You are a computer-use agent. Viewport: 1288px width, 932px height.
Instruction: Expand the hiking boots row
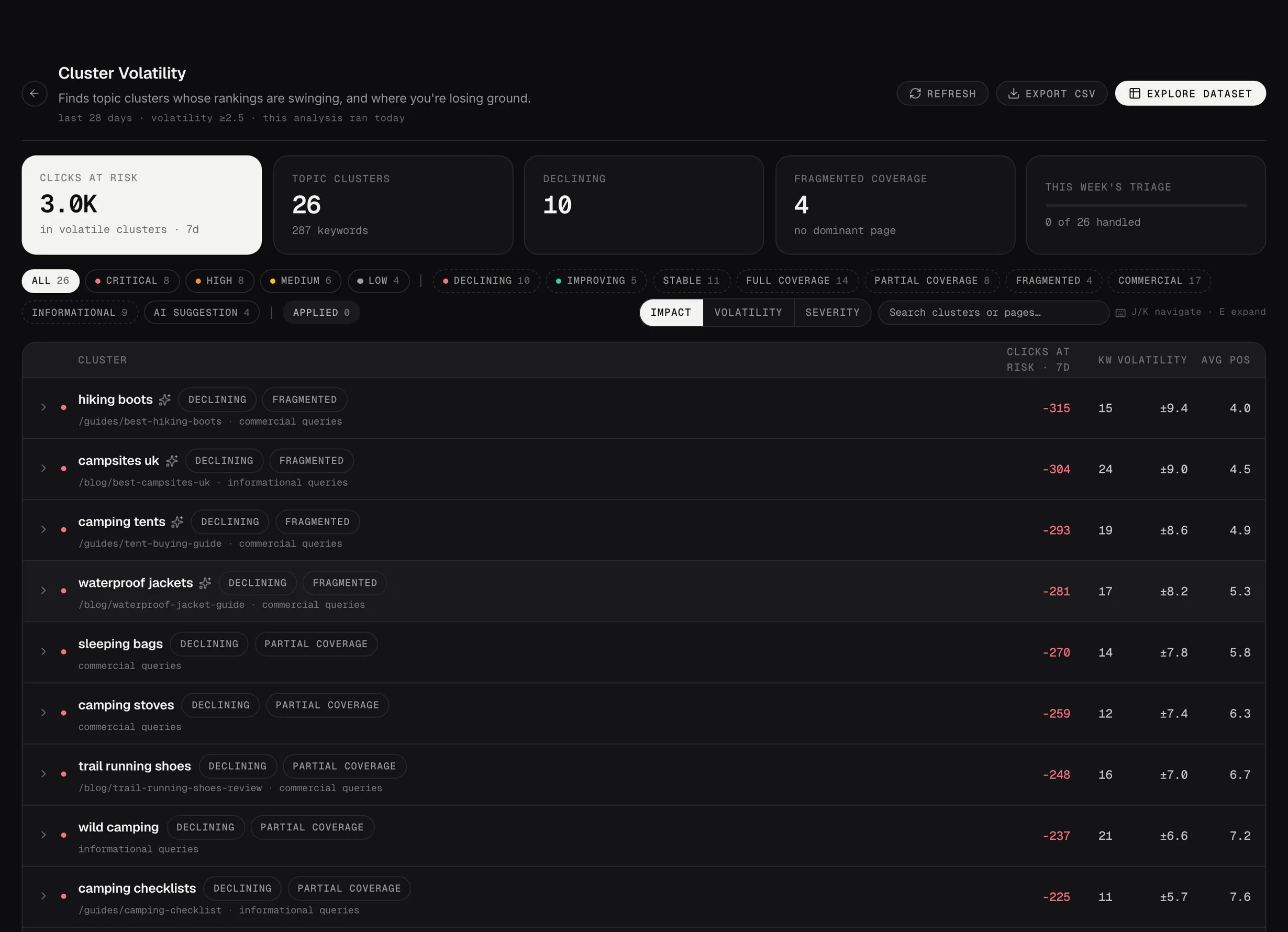[x=43, y=407]
